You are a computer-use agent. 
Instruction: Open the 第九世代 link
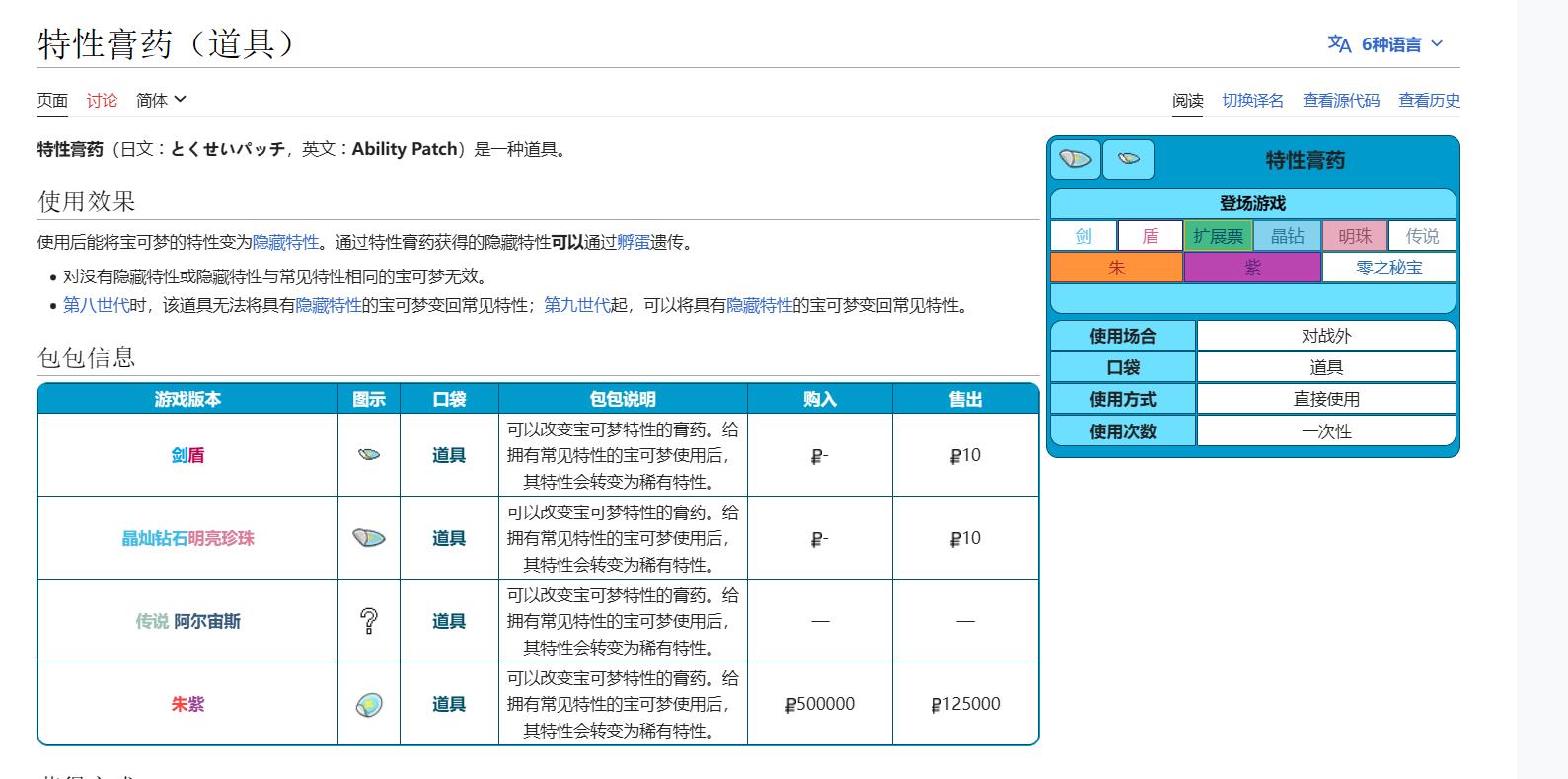coord(577,305)
